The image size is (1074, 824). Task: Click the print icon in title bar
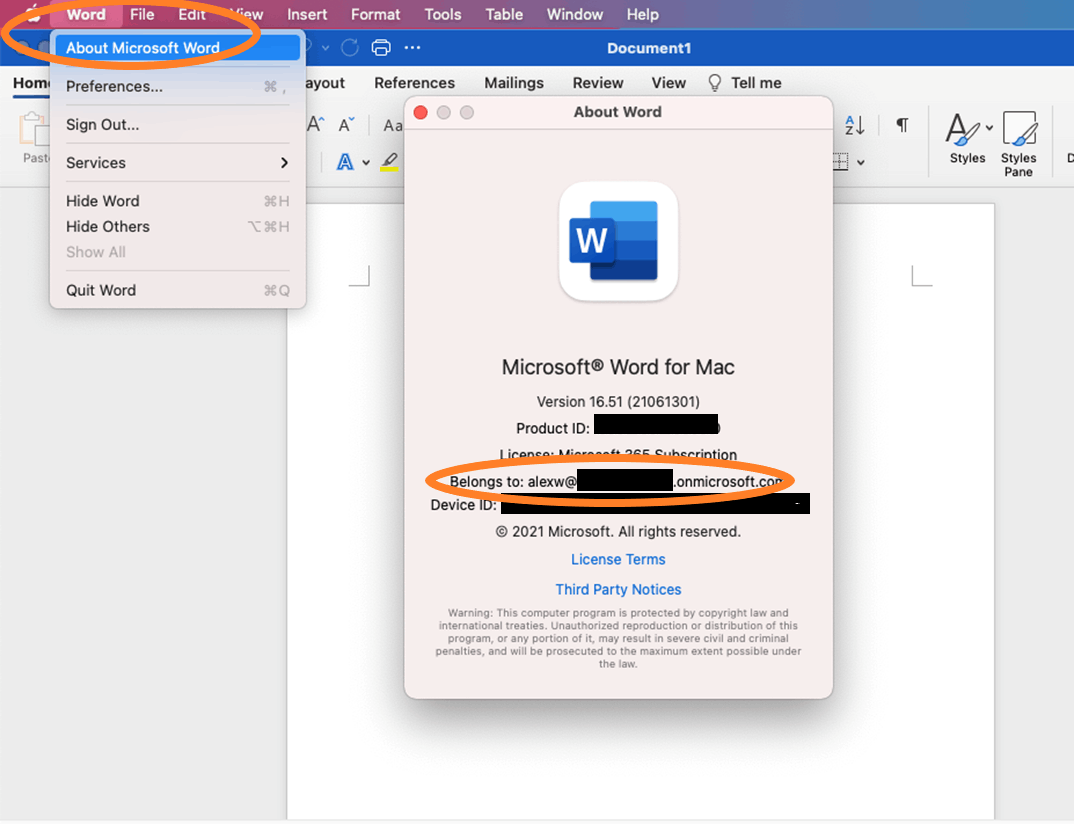click(381, 47)
